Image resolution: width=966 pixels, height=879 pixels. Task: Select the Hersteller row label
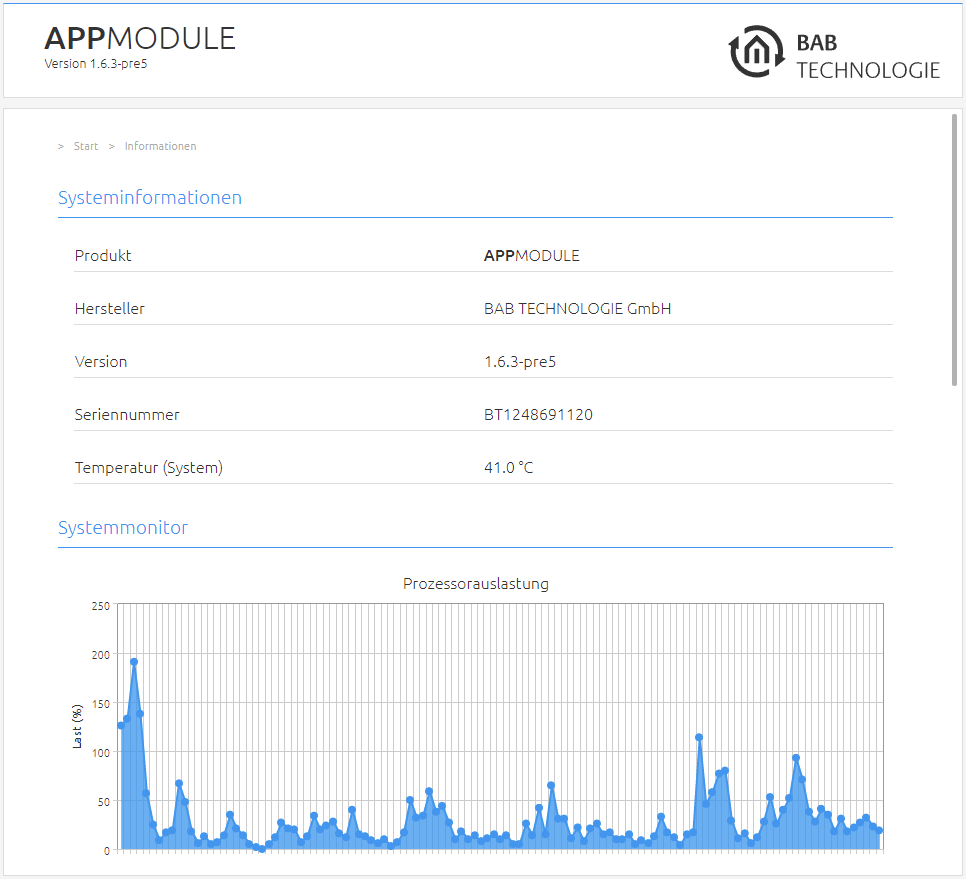coord(110,309)
